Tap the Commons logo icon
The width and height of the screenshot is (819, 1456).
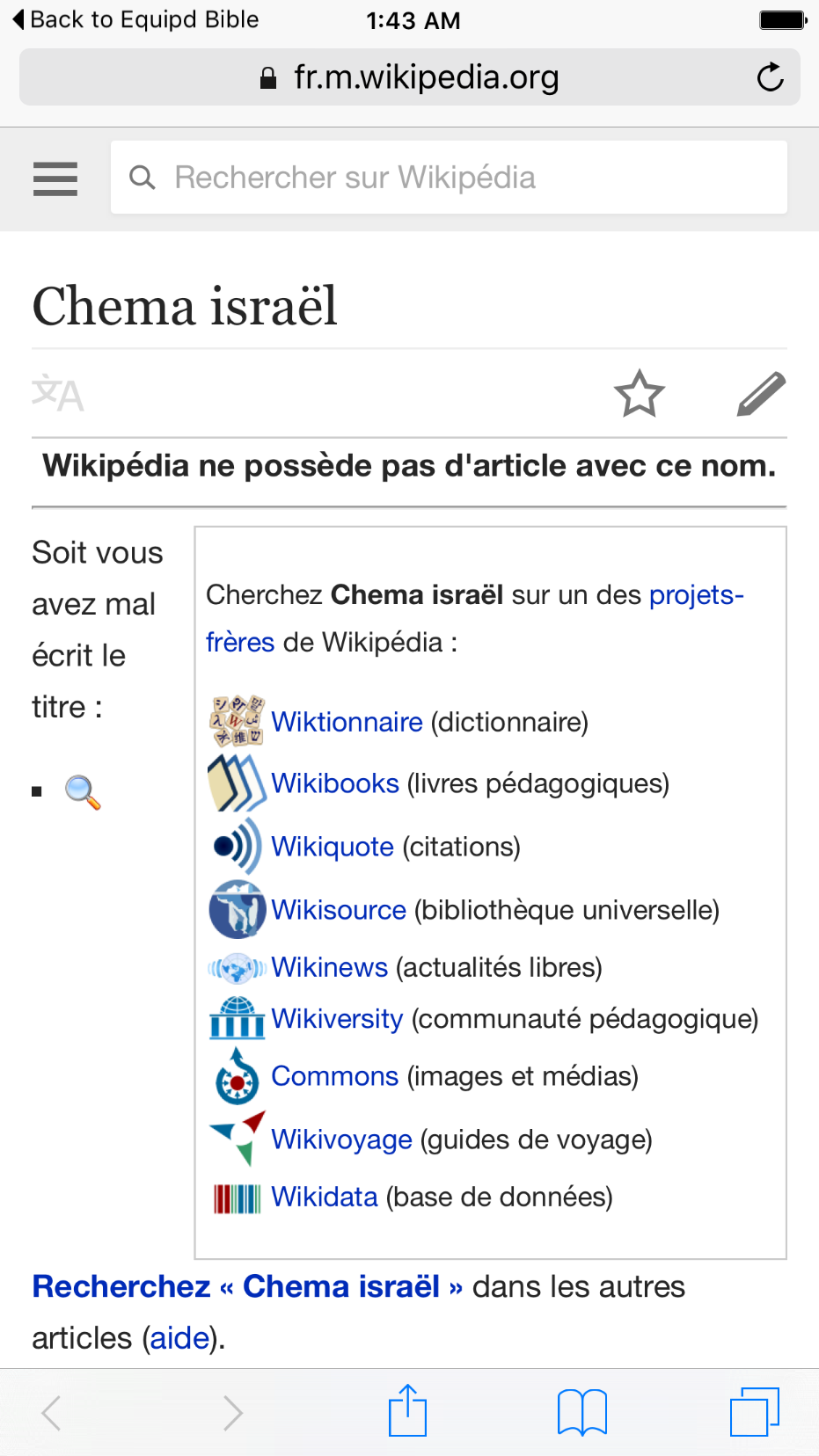[237, 1077]
